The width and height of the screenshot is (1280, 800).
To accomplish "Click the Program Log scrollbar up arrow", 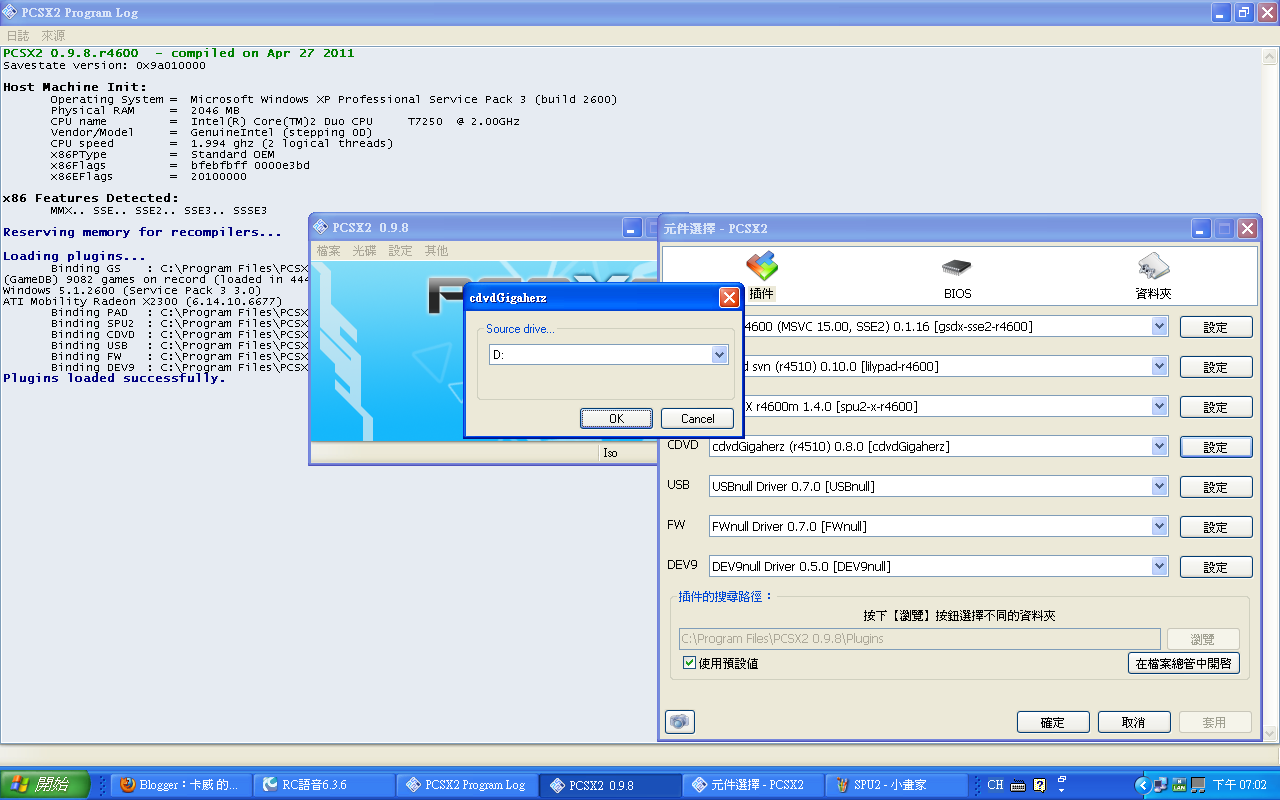I will [x=1271, y=55].
